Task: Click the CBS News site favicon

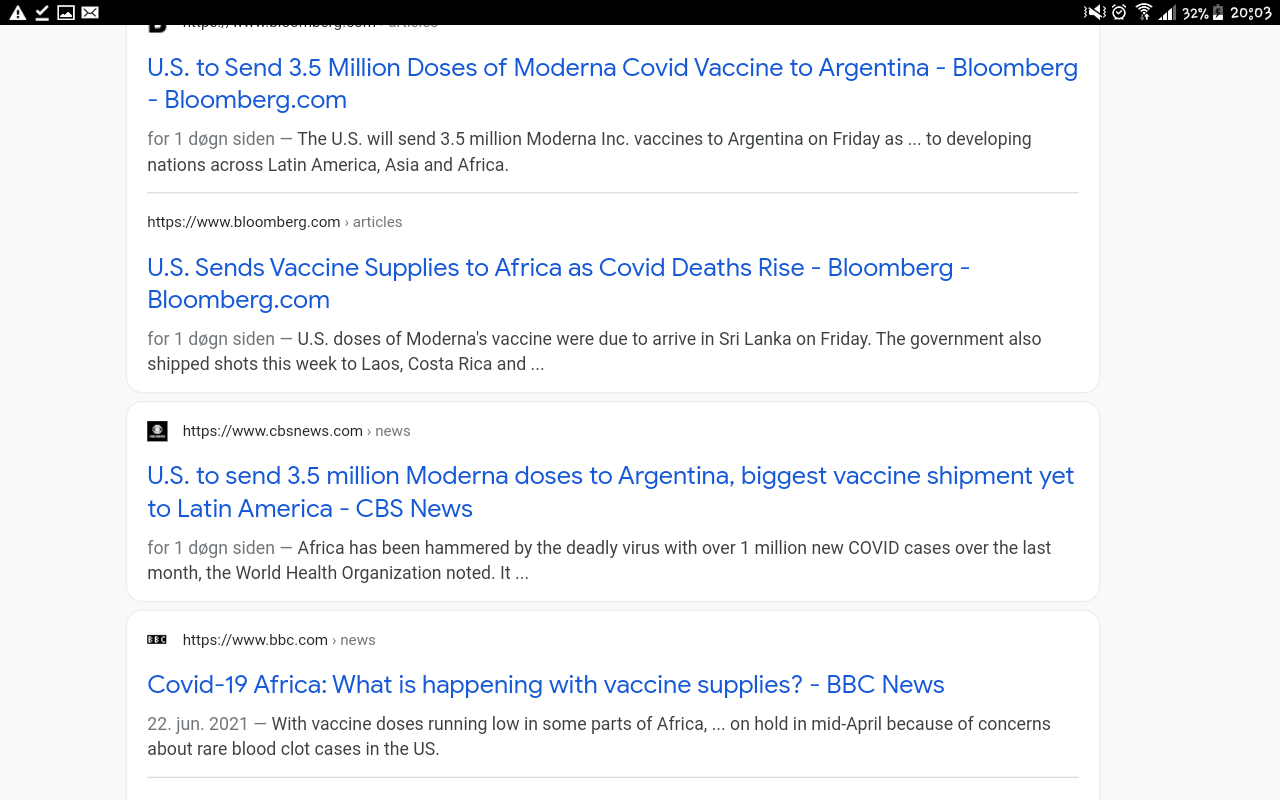Action: click(157, 431)
